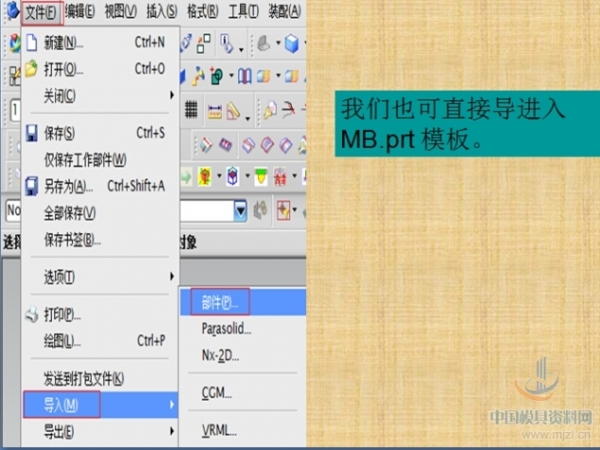Click the New file page icon
This screenshot has width=600, height=450.
click(x=32, y=43)
